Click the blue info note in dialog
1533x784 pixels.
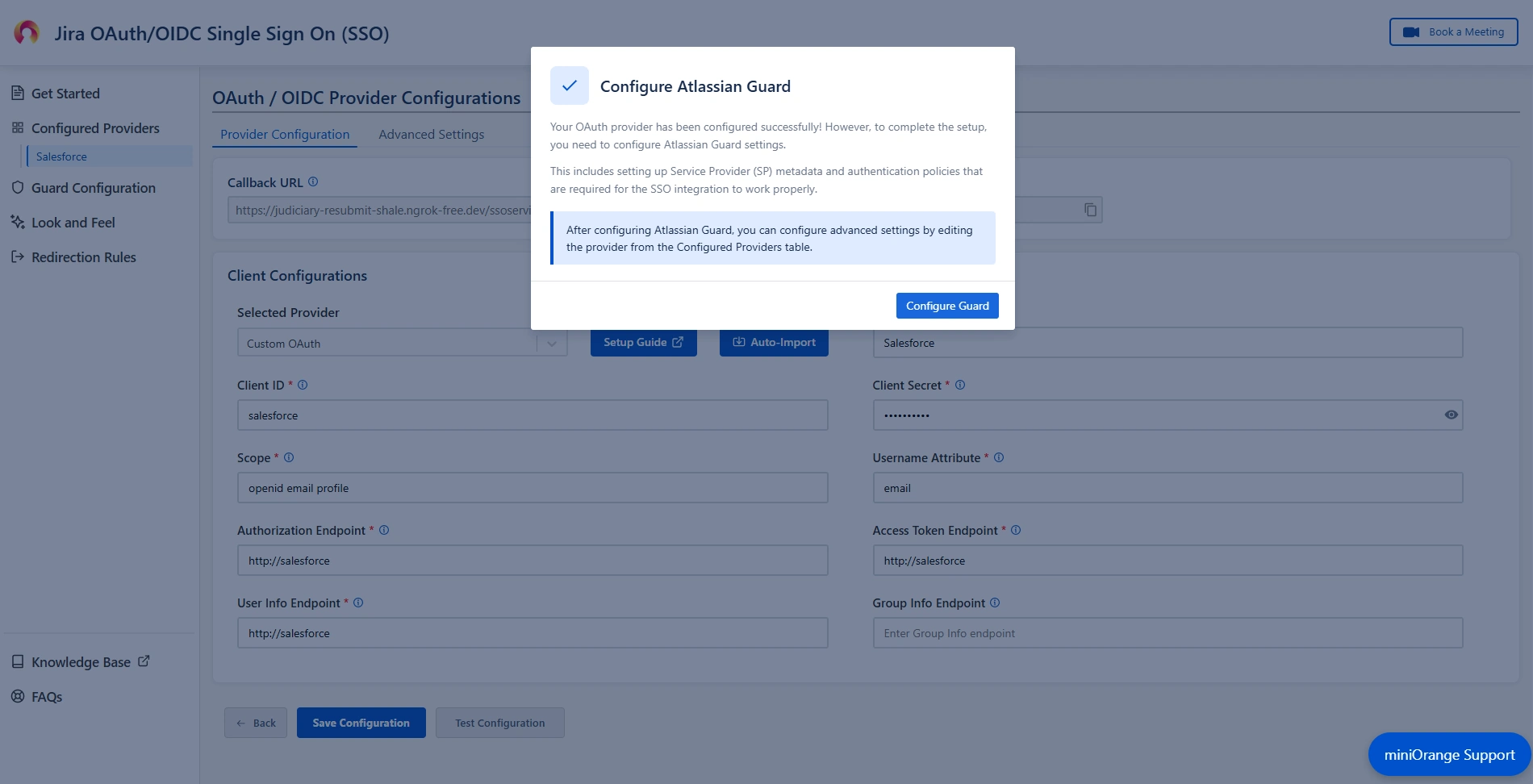tap(773, 238)
